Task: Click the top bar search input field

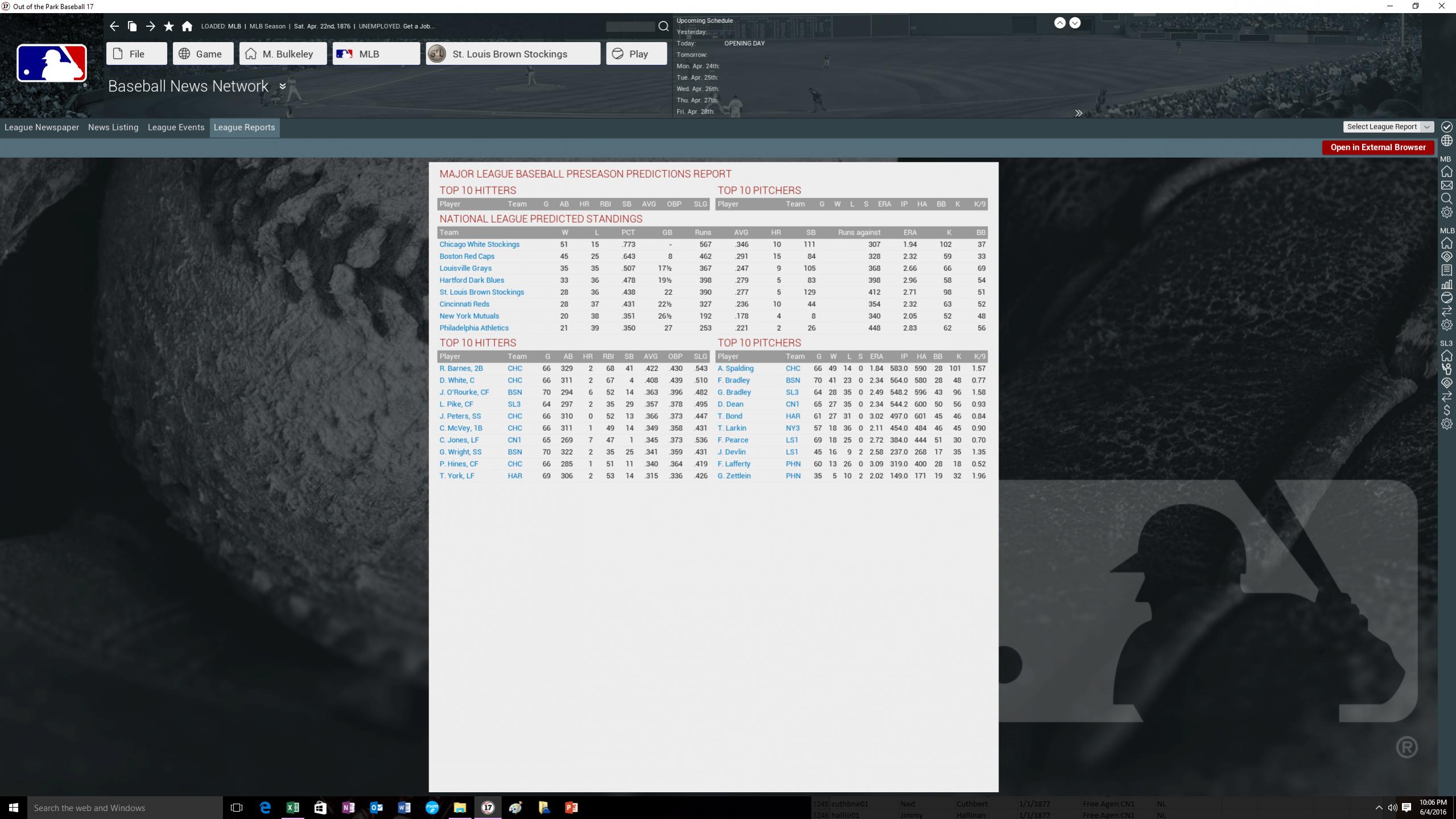Action: coord(630,26)
